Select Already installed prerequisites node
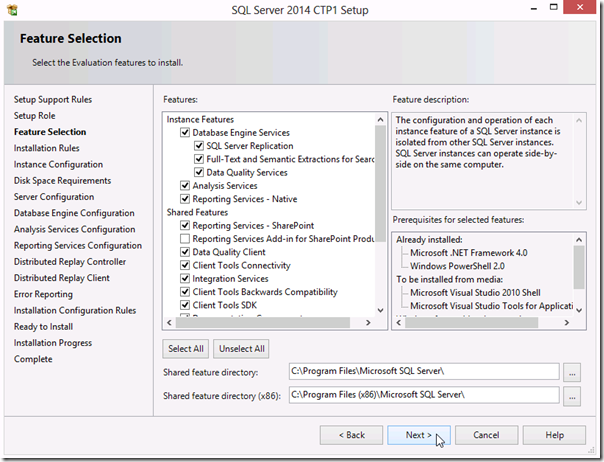Image resolution: width=604 pixels, height=462 pixels. (x=429, y=240)
